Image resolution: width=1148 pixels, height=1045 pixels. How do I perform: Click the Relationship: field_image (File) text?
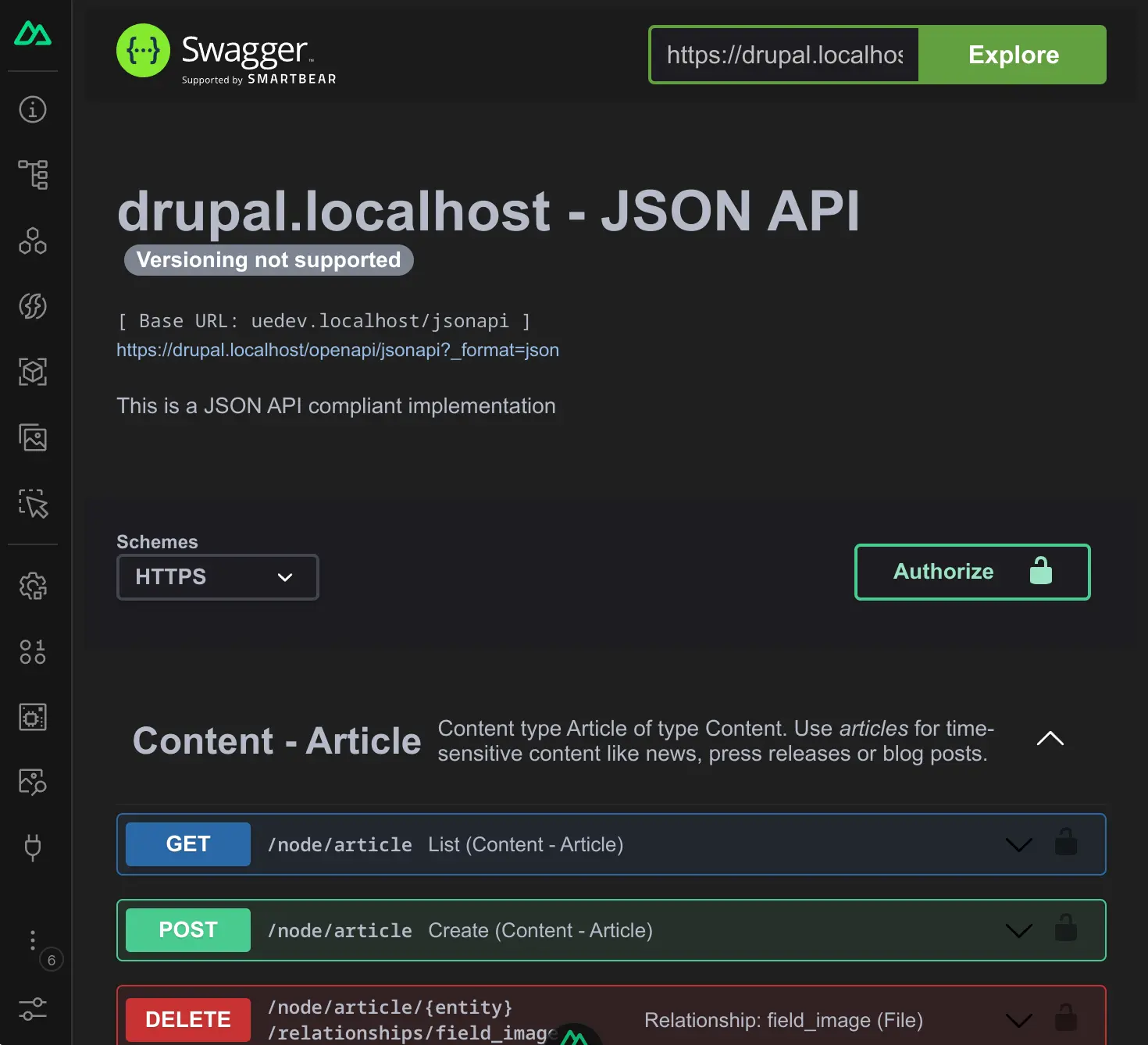pyautogui.click(x=783, y=1020)
